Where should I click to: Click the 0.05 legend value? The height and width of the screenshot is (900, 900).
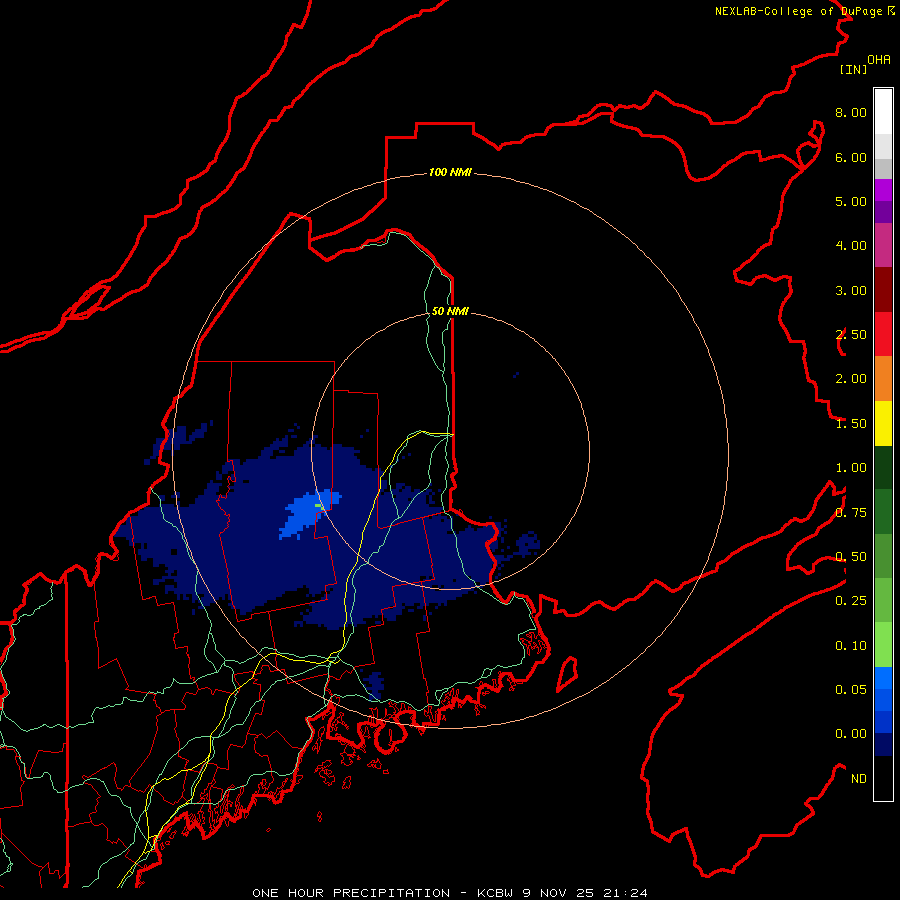click(851, 690)
